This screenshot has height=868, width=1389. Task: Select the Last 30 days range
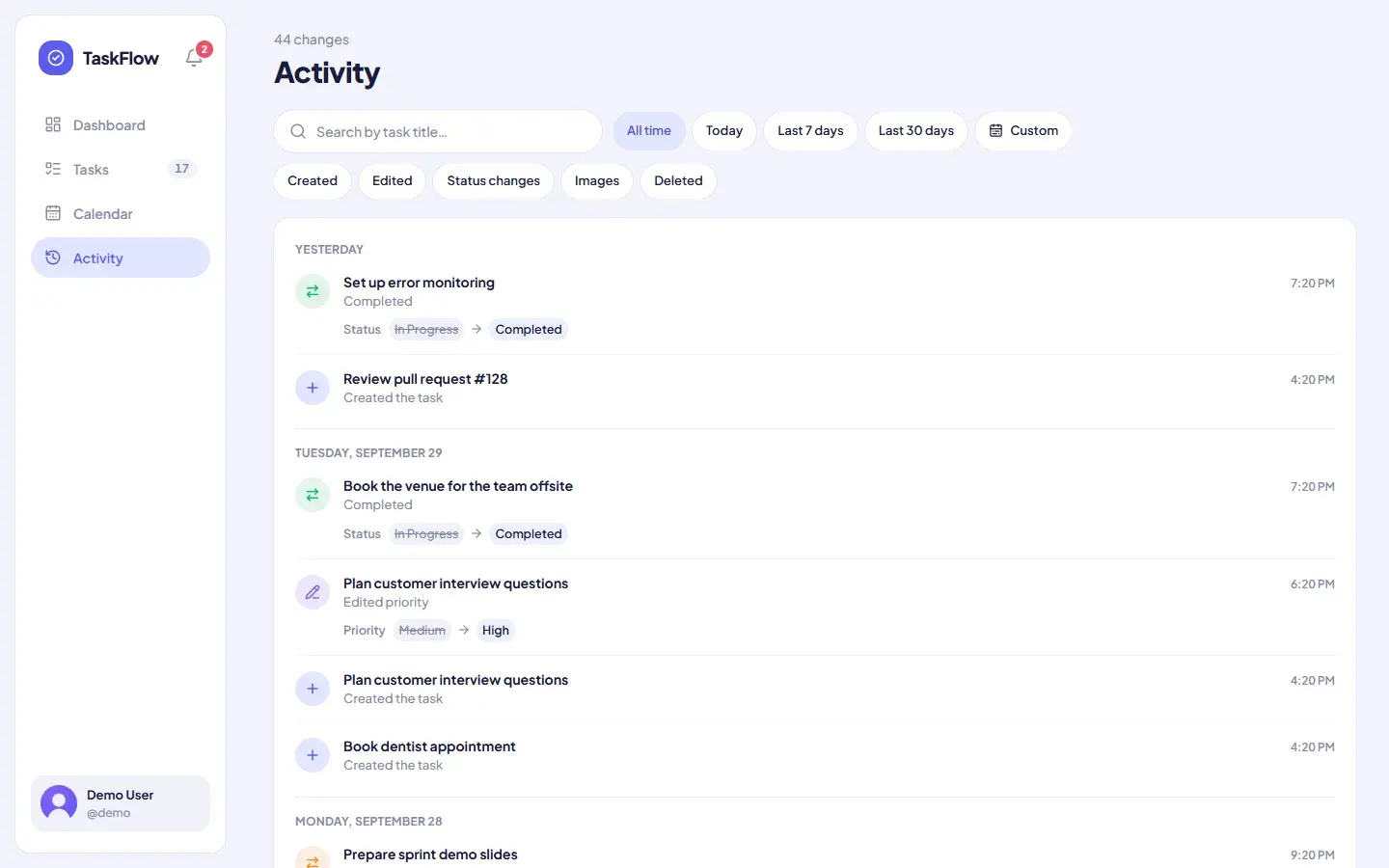pyautogui.click(x=916, y=131)
